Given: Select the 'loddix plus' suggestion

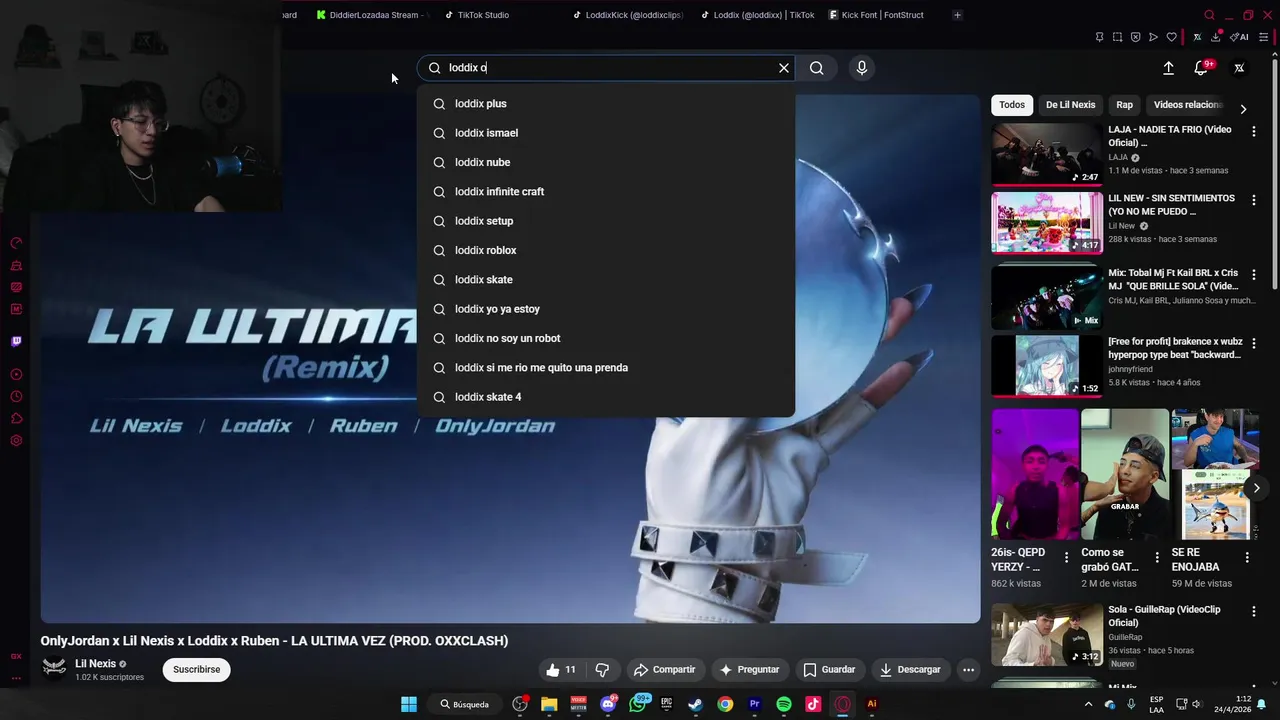Looking at the screenshot, I should pos(606,104).
